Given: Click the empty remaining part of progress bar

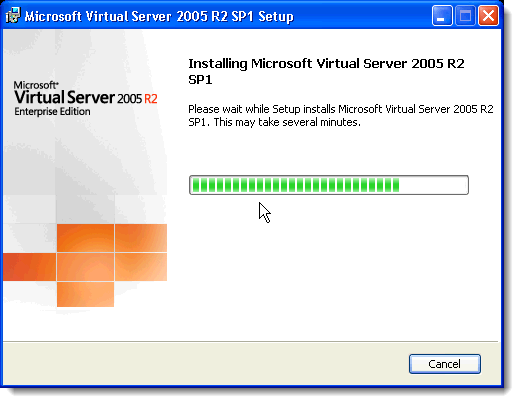Looking at the screenshot, I should click(x=433, y=185).
